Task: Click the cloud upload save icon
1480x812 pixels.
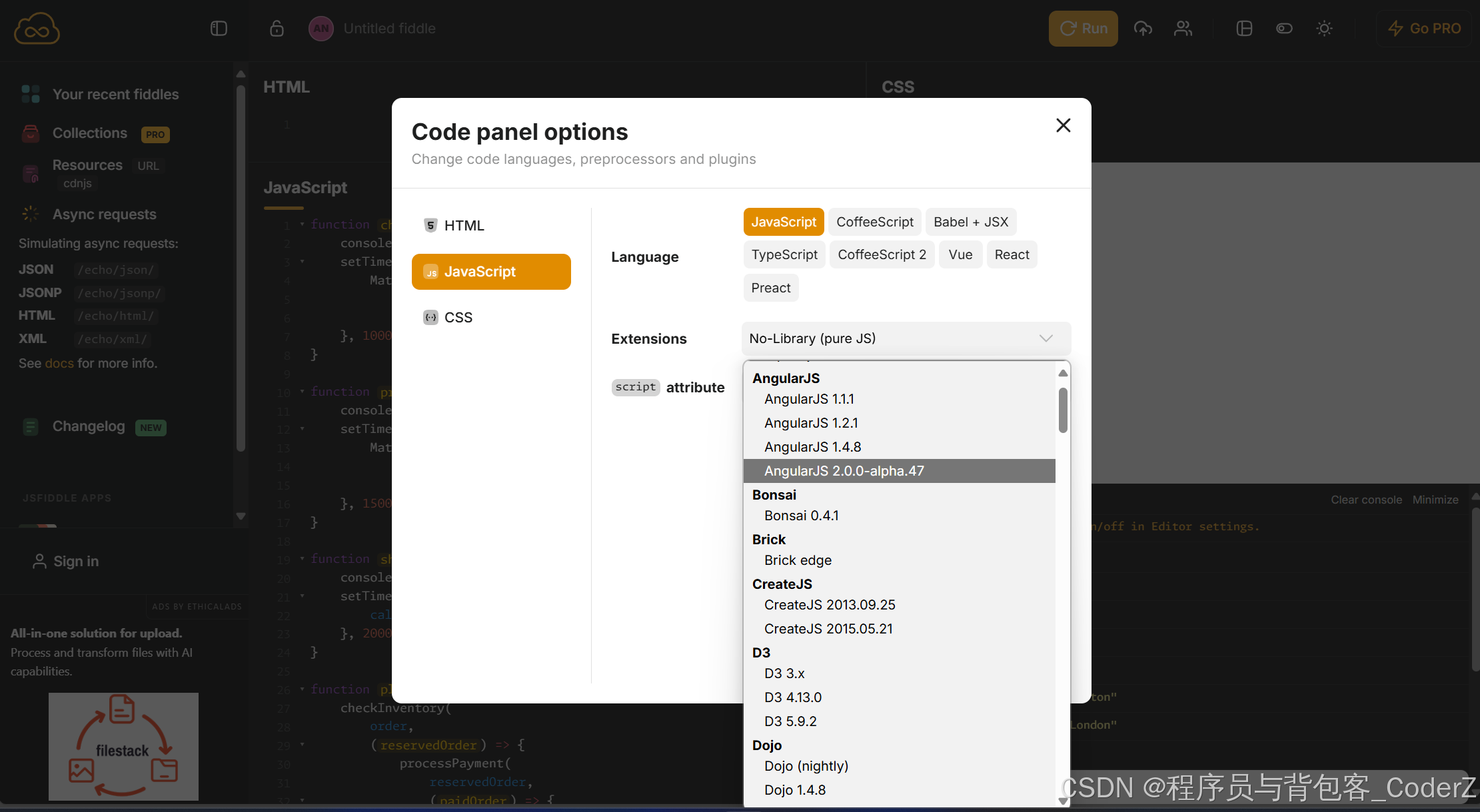Action: click(1143, 29)
